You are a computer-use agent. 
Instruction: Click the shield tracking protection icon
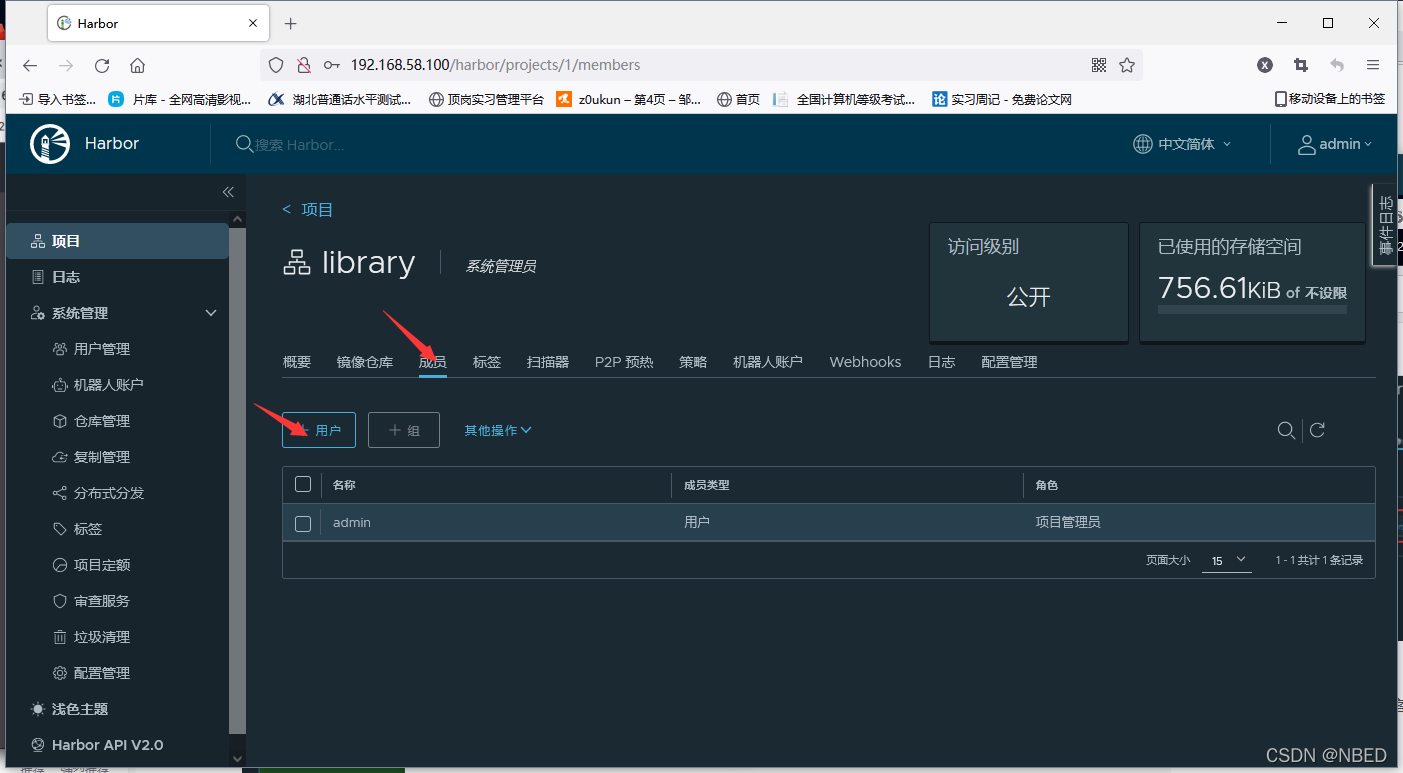276,65
